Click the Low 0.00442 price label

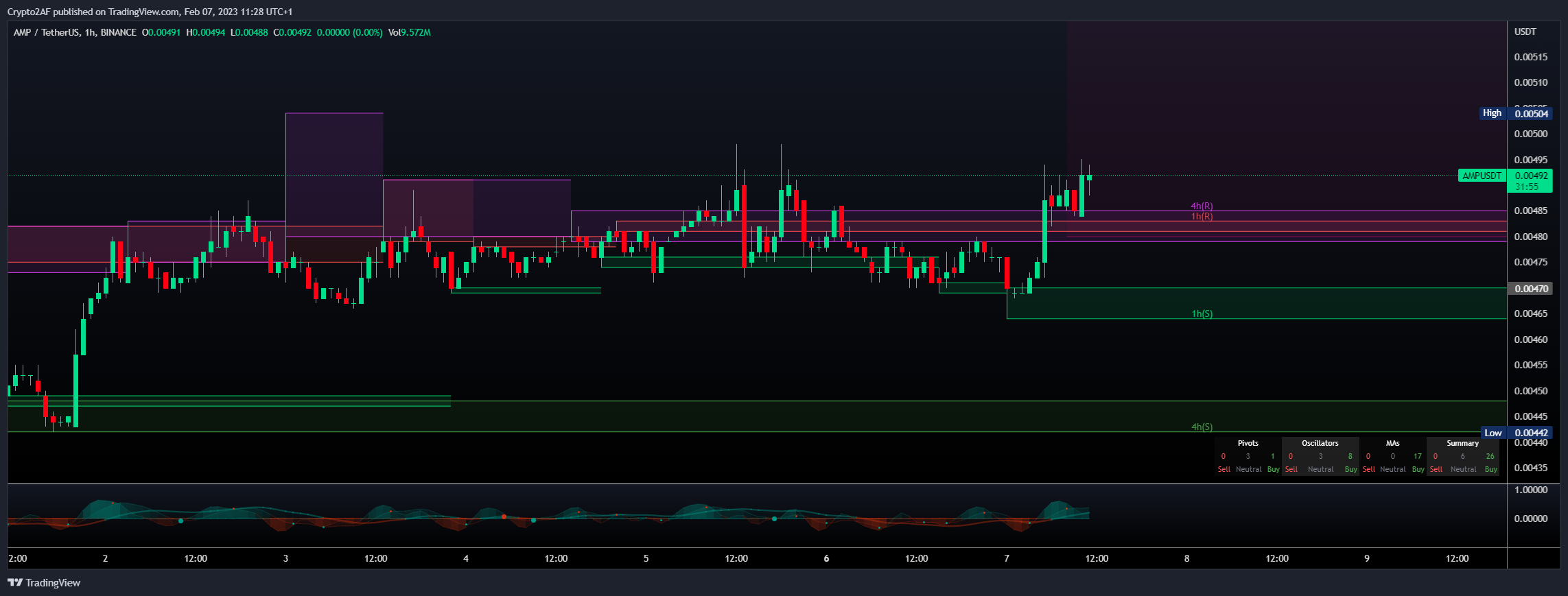pyautogui.click(x=1517, y=433)
